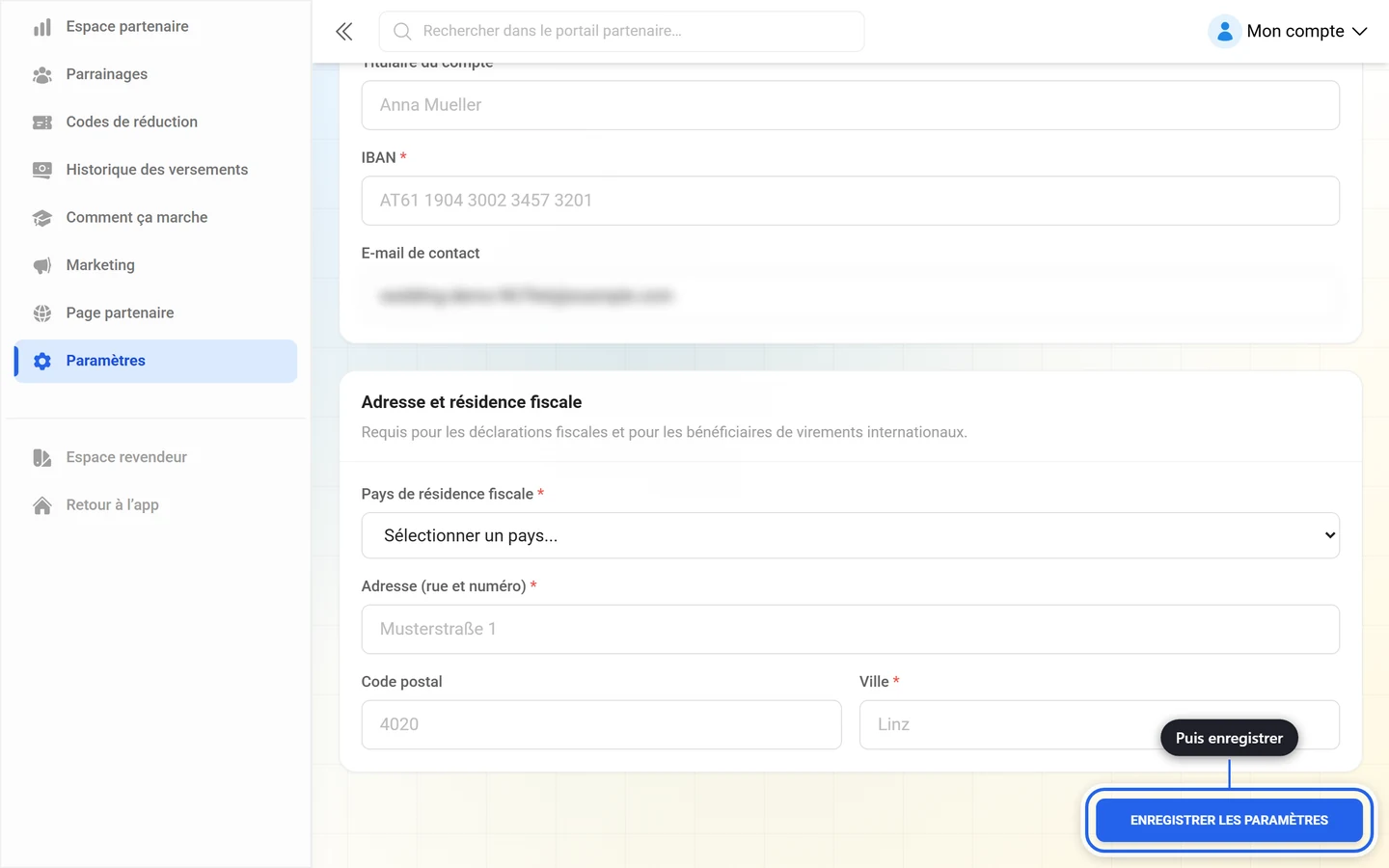Focus the partner portal search field
Image resolution: width=1389 pixels, height=868 pixels.
[x=621, y=31]
